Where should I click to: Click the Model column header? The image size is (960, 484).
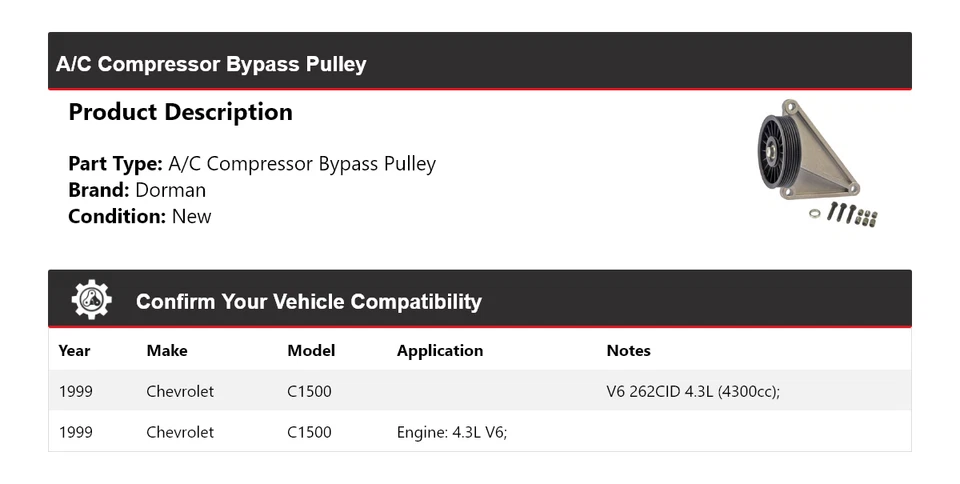311,350
